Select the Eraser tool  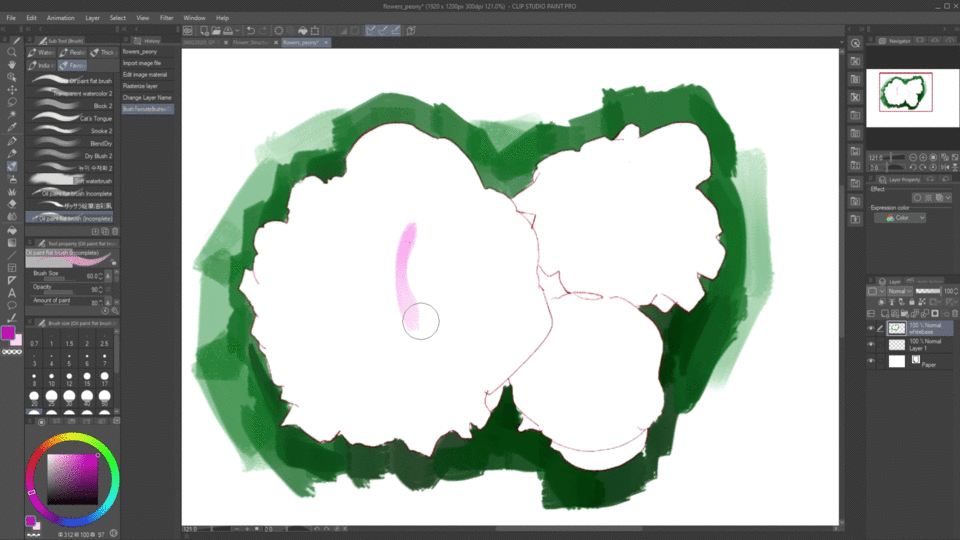point(12,204)
